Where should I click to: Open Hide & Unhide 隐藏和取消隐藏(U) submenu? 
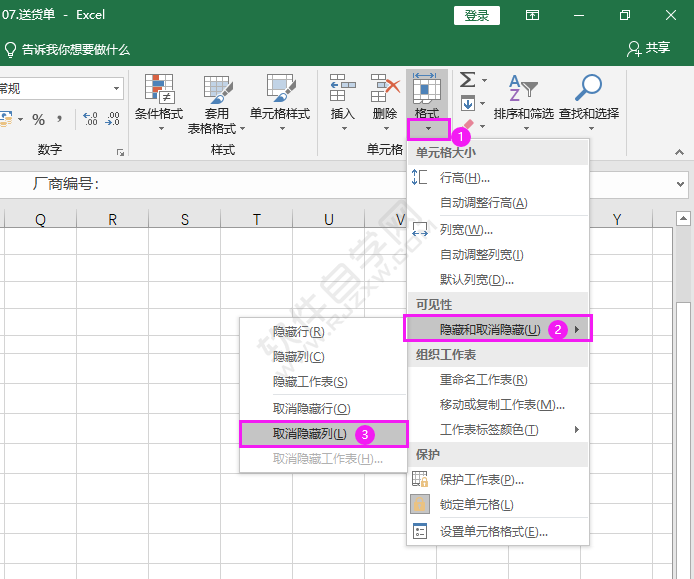498,330
